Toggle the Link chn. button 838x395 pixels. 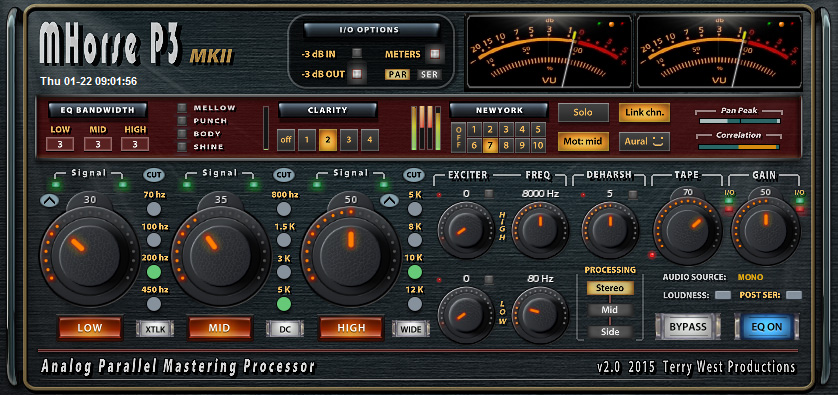coord(644,113)
